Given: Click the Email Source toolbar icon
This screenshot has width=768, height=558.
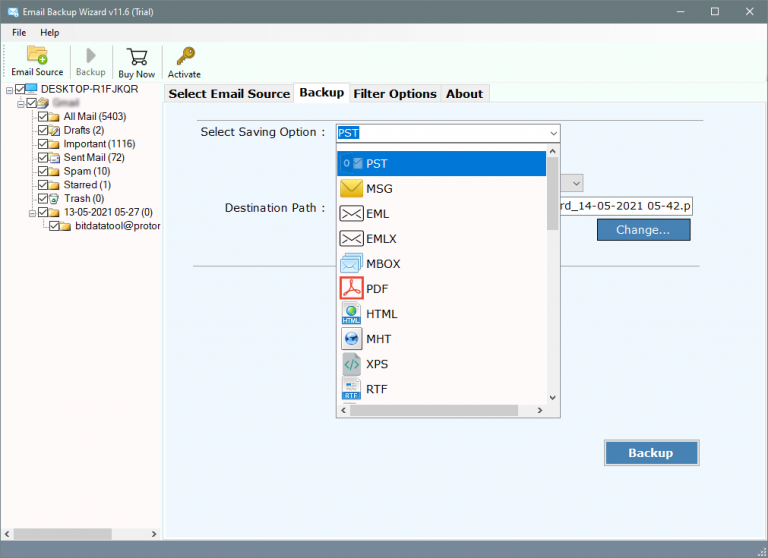Looking at the screenshot, I should coord(37,56).
